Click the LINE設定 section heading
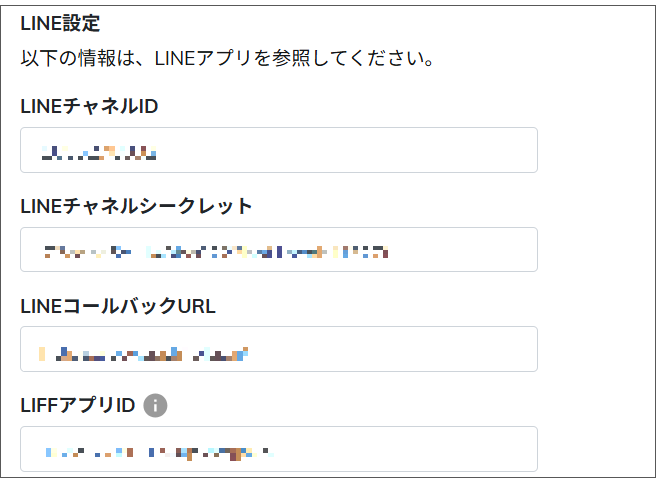Screen dimensions: 660x482 click(x=60, y=23)
